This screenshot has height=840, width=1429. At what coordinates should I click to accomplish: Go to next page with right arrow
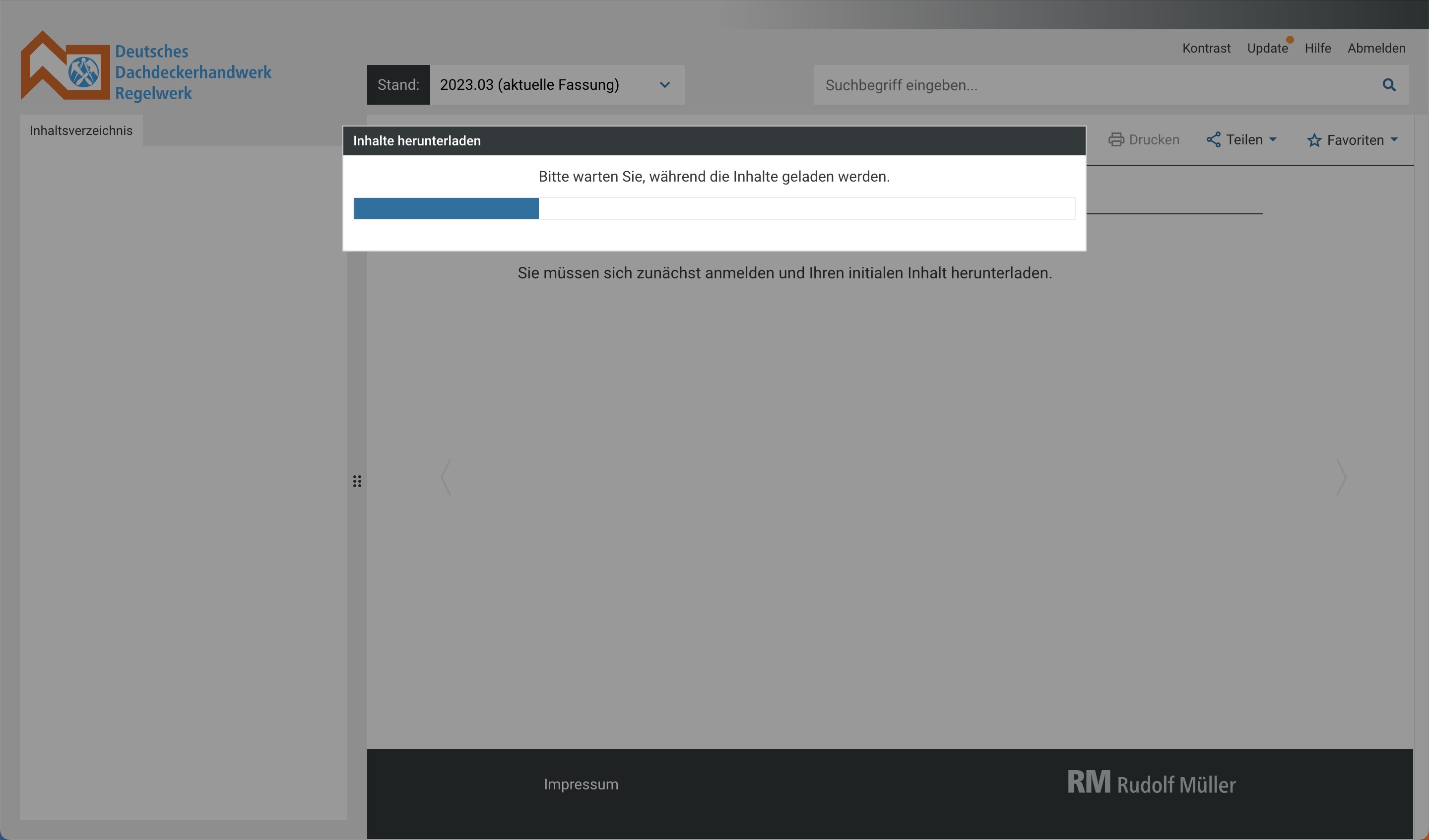[x=1341, y=478]
